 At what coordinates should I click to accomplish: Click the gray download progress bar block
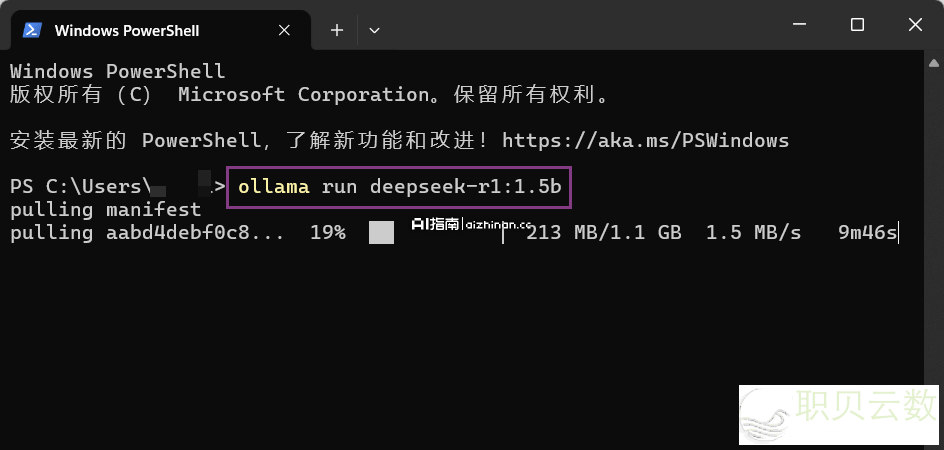click(x=381, y=233)
